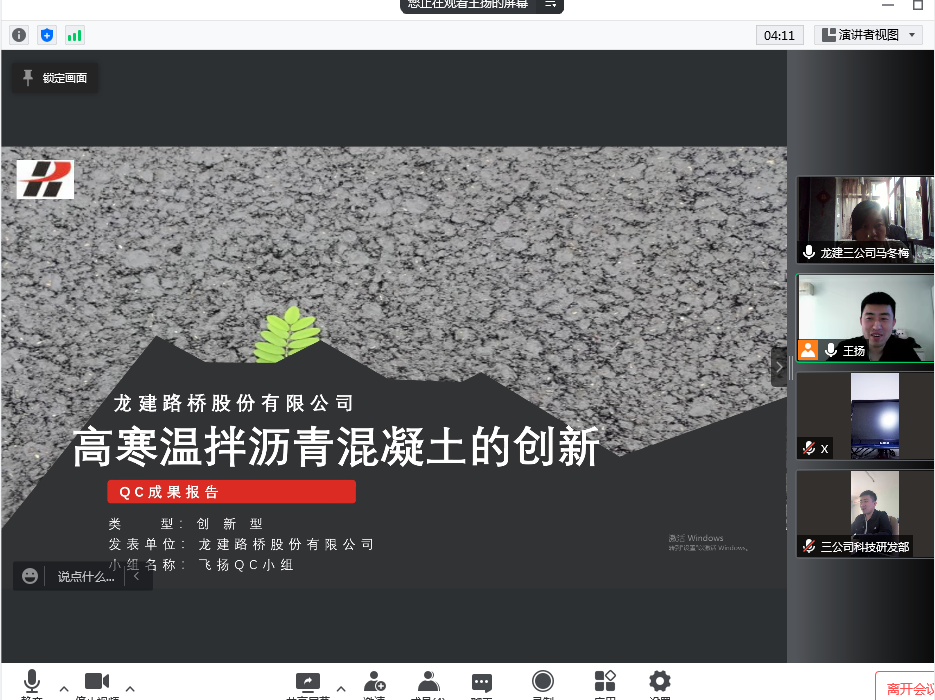Start recording with the record icon
The height and width of the screenshot is (700, 935).
click(543, 682)
